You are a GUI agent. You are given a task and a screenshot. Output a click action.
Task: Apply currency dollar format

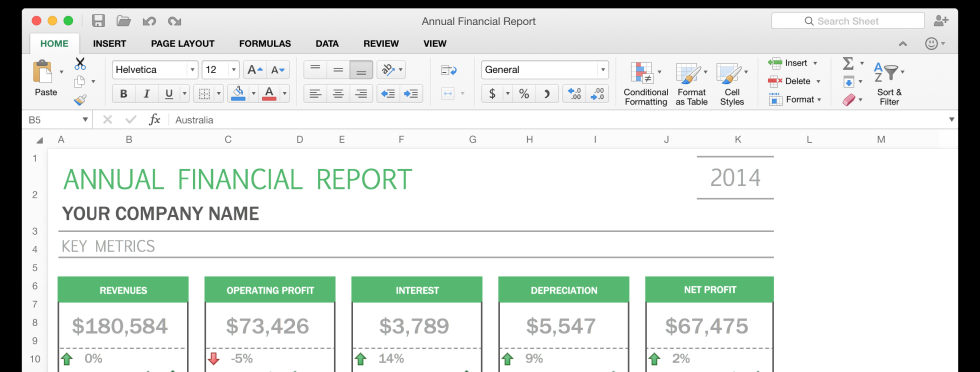click(x=492, y=94)
